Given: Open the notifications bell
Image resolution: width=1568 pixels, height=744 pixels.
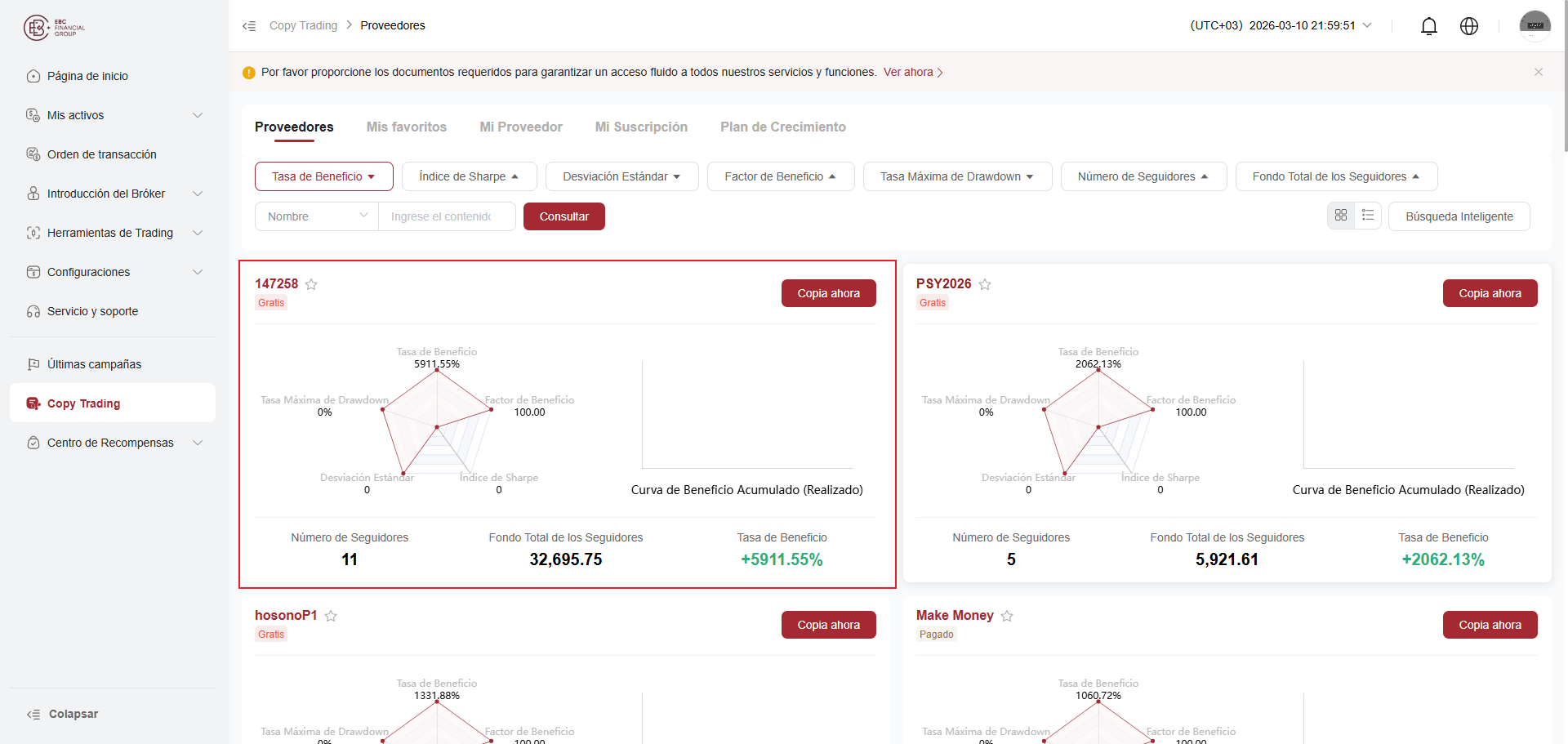Looking at the screenshot, I should (x=1428, y=26).
